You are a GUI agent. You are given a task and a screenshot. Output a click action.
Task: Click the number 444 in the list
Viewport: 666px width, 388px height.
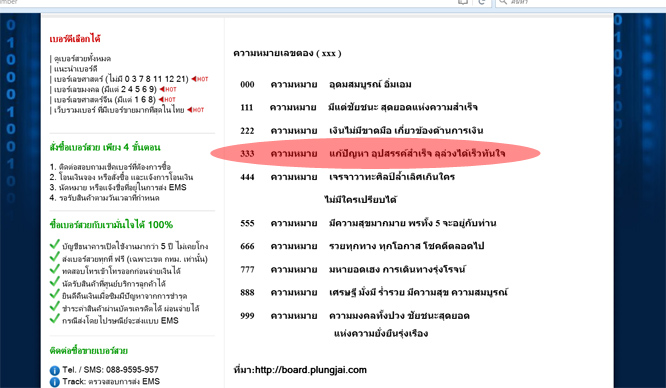[x=247, y=177]
